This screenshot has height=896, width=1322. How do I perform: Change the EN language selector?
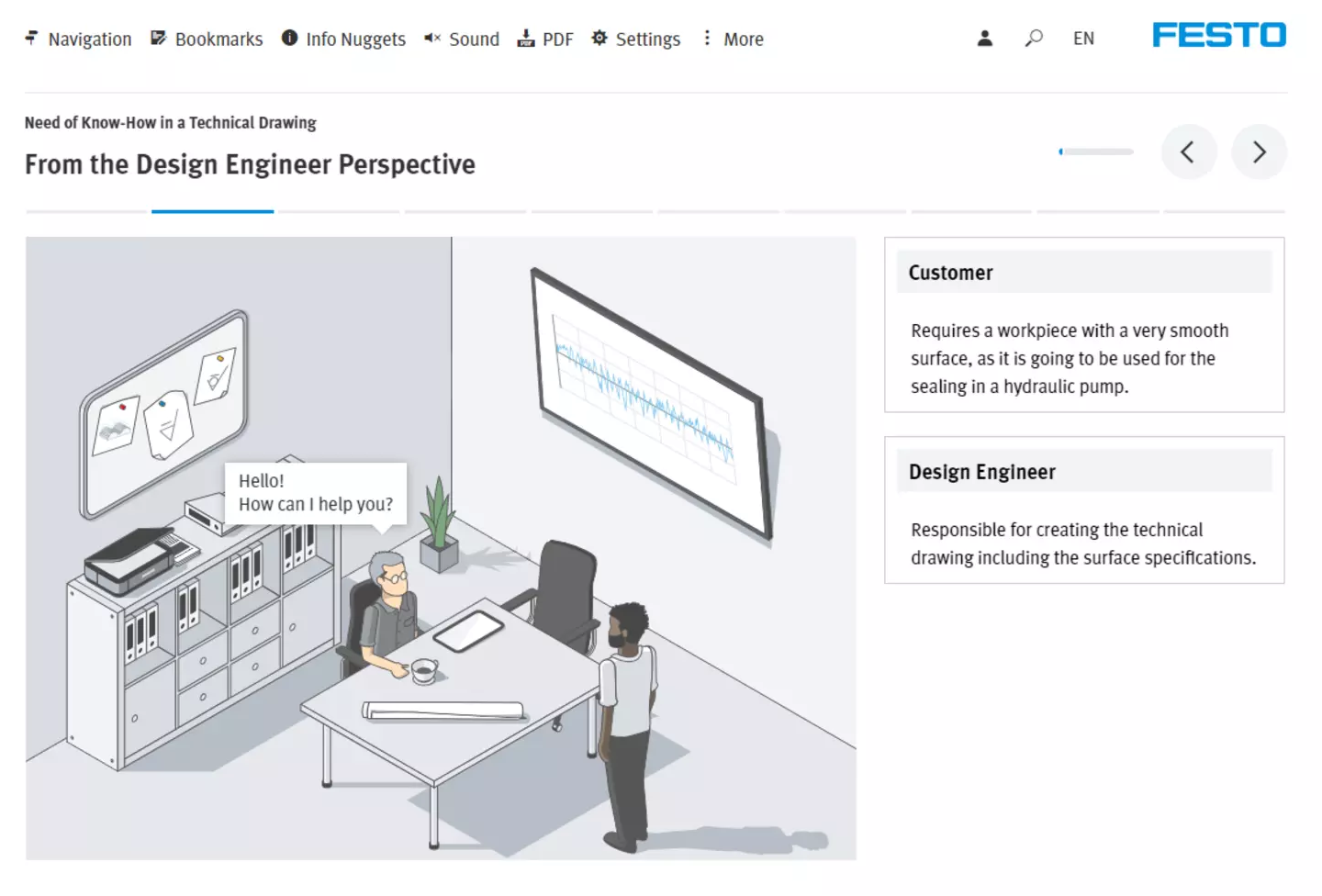1083,39
